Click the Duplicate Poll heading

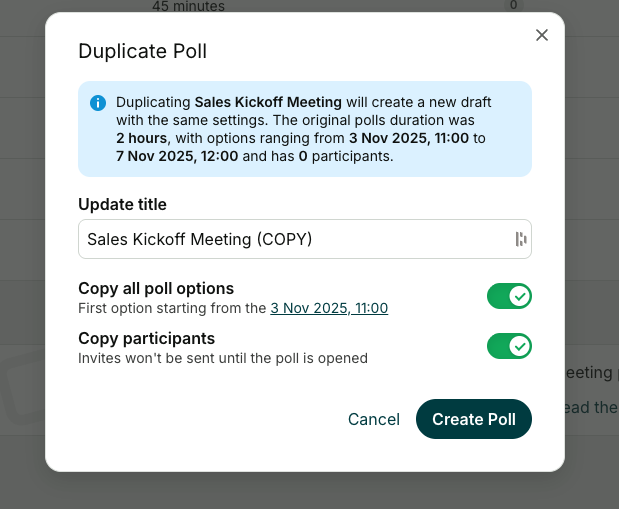[143, 51]
